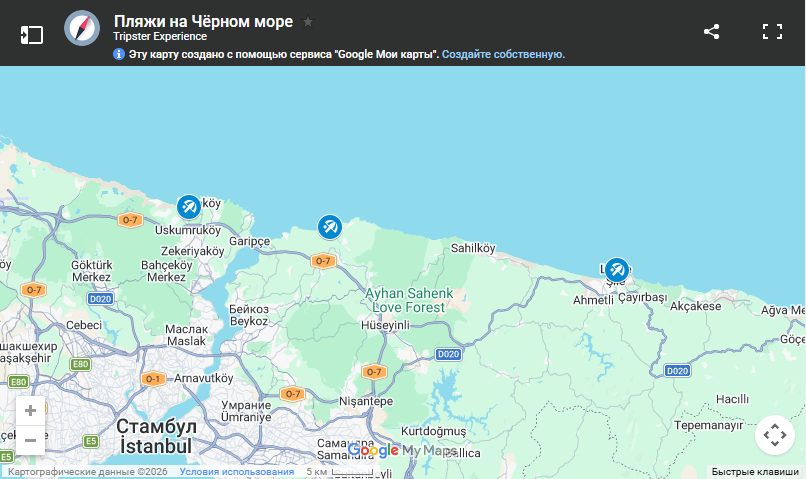Click the Tripster Experience author text
Screen dimensions: 806x479
pos(160,36)
